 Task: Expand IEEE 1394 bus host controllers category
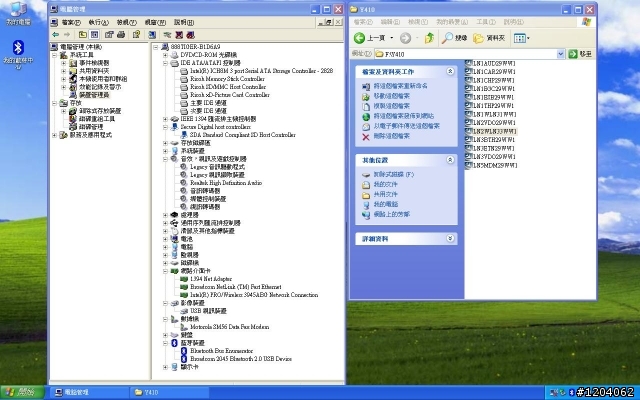pos(165,119)
